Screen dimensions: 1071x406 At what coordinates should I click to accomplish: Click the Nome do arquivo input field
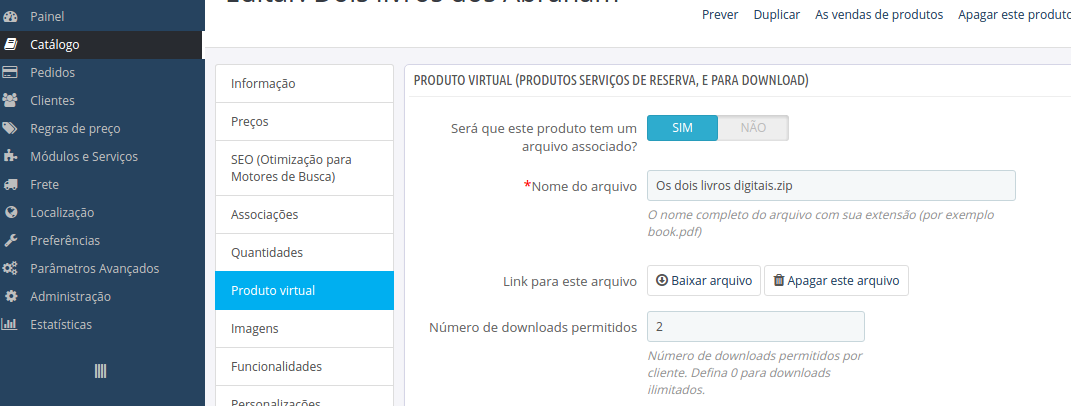click(x=831, y=185)
